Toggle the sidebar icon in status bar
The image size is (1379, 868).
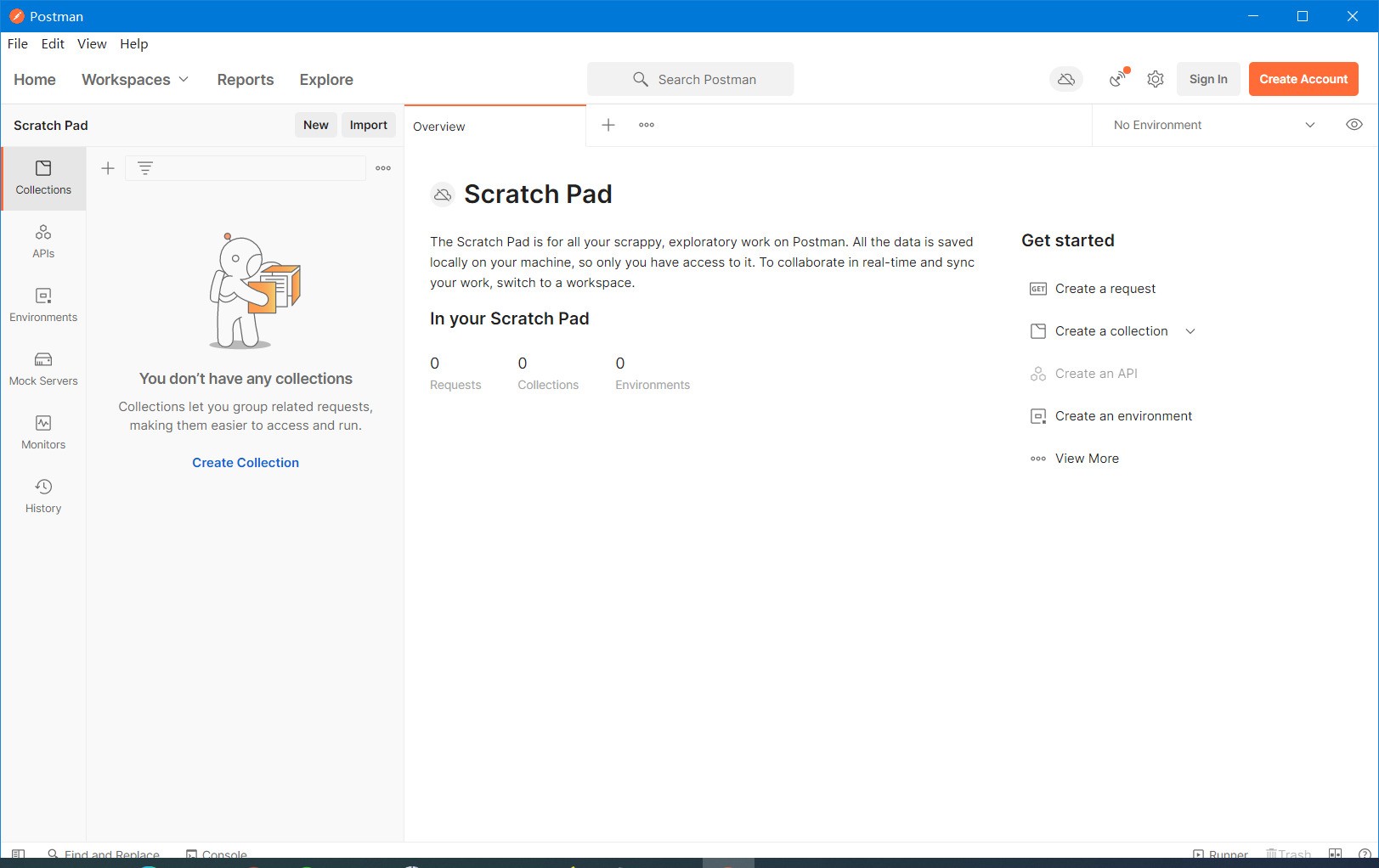[x=18, y=854]
